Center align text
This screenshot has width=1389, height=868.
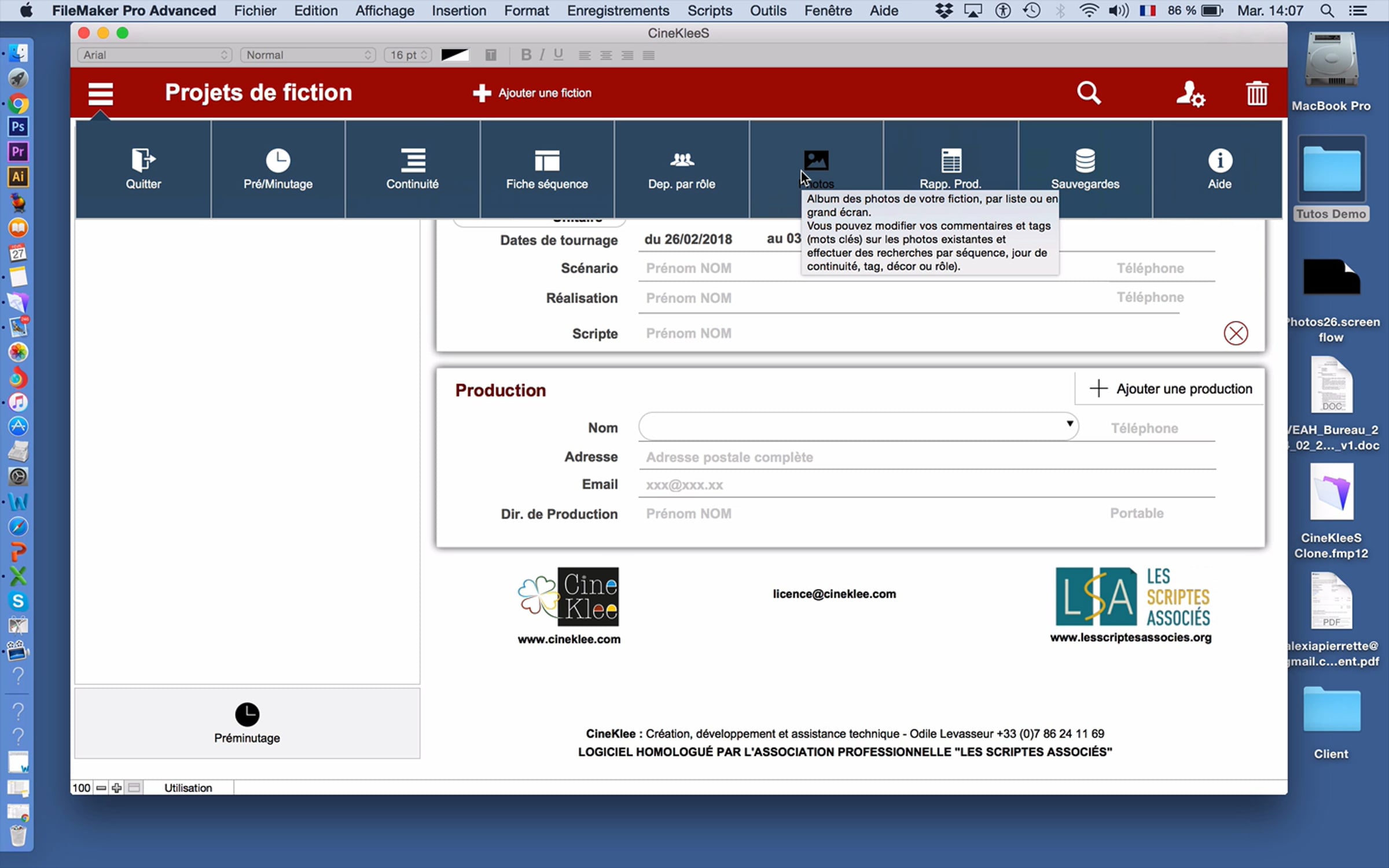pyautogui.click(x=606, y=56)
